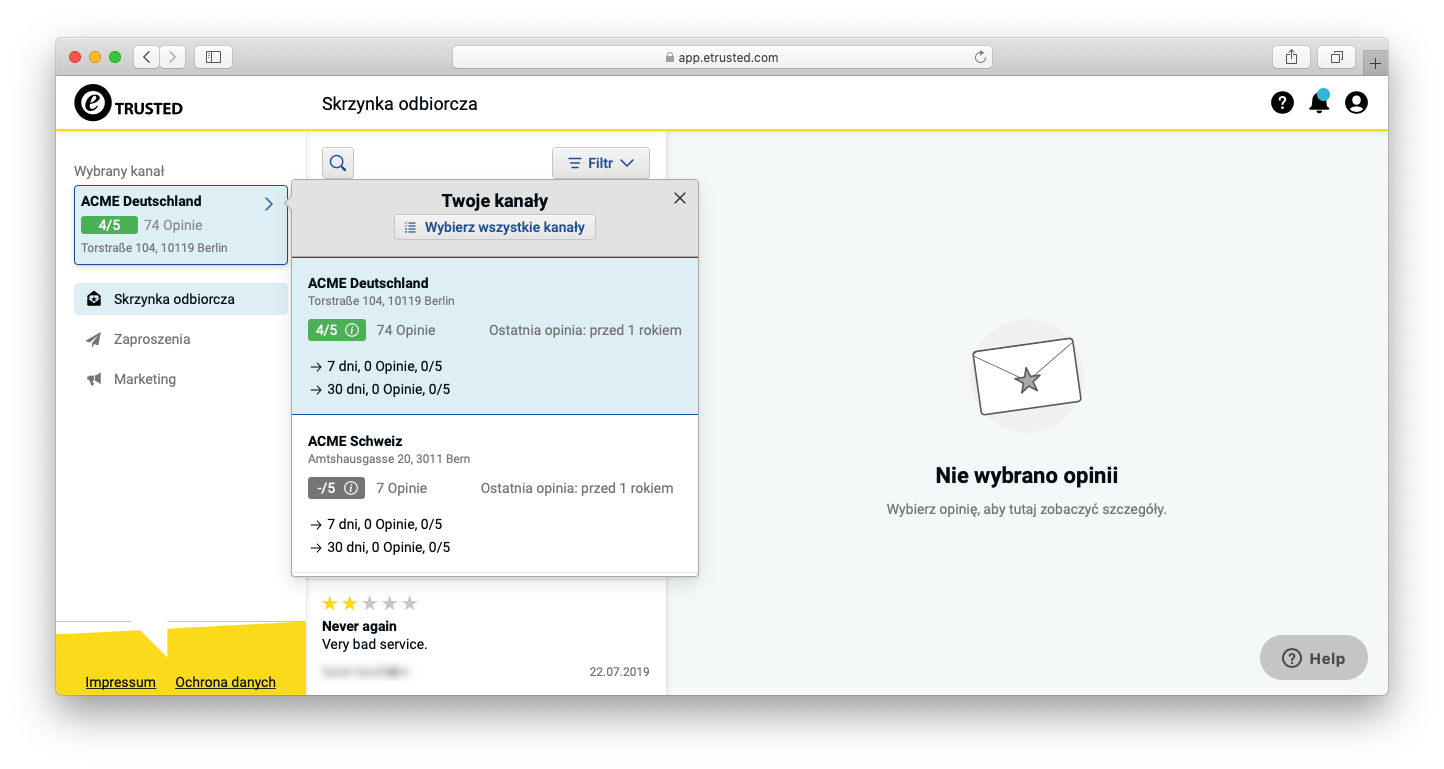
Task: Click the floating Help button
Action: coord(1313,658)
